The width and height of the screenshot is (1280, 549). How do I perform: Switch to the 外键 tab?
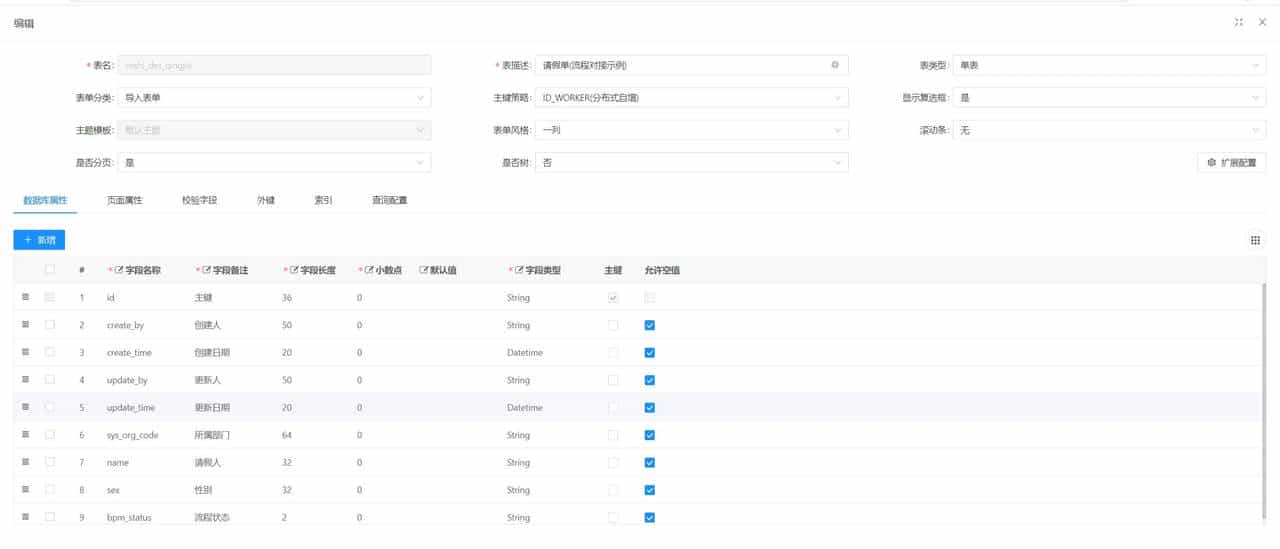[x=266, y=201]
